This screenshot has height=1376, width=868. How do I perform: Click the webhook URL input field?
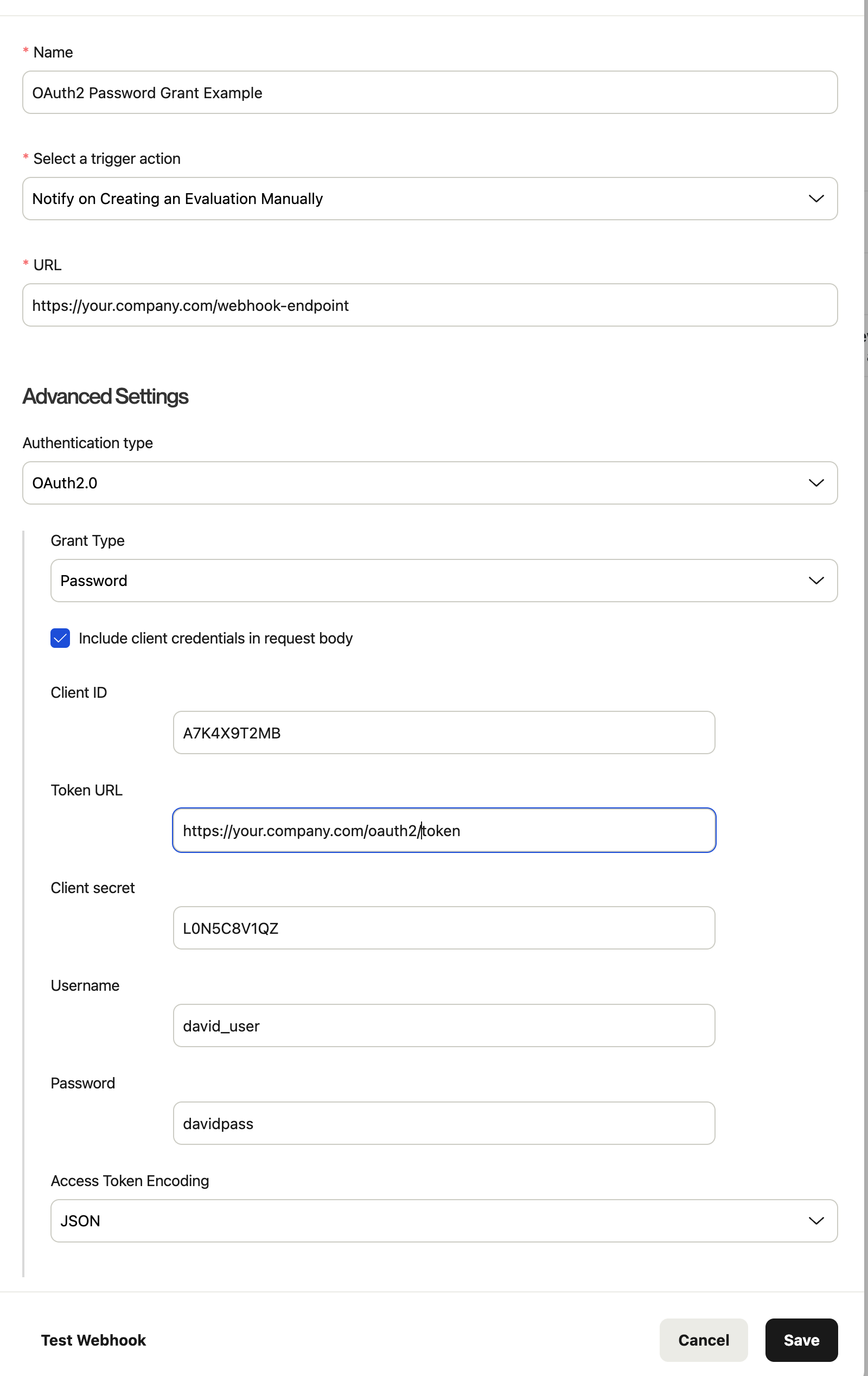point(430,305)
